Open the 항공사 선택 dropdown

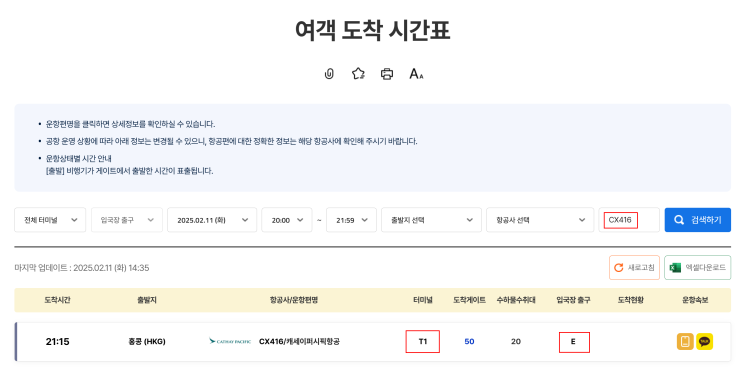(x=540, y=220)
